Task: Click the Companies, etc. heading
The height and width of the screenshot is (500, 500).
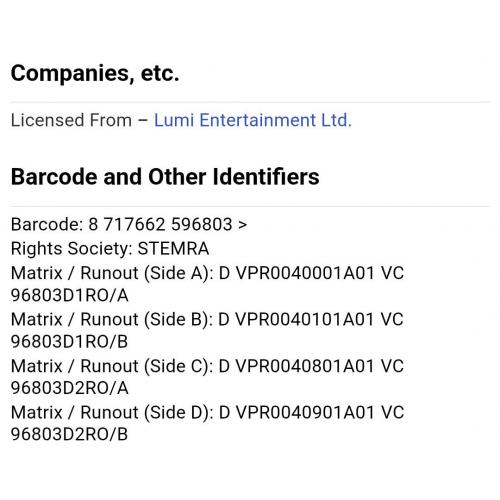Action: coord(95,73)
